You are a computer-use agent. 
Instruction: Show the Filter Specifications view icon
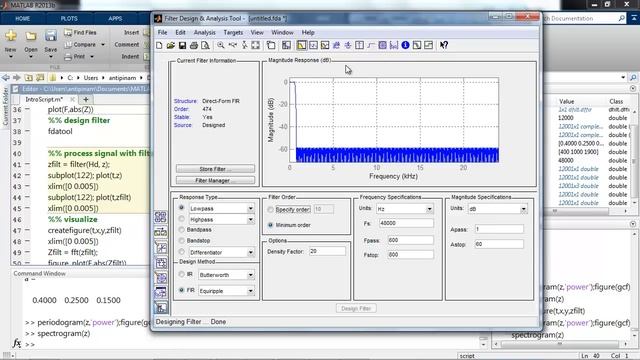(287, 45)
